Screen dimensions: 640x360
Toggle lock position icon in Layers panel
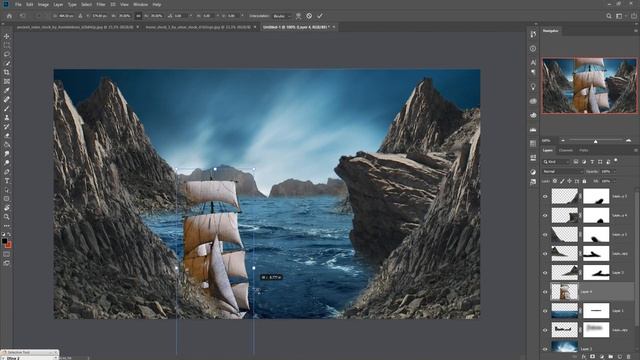coord(569,181)
